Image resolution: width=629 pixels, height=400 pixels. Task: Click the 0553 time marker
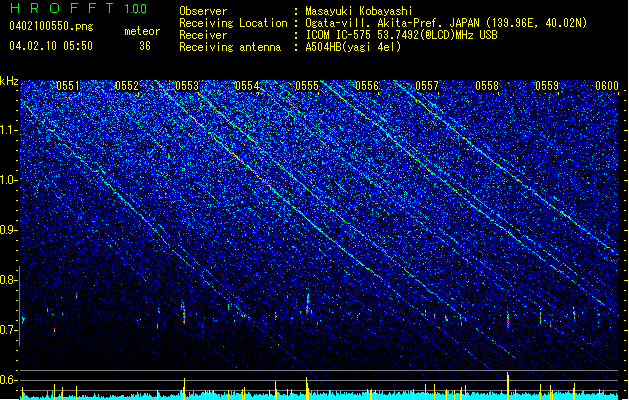click(187, 86)
